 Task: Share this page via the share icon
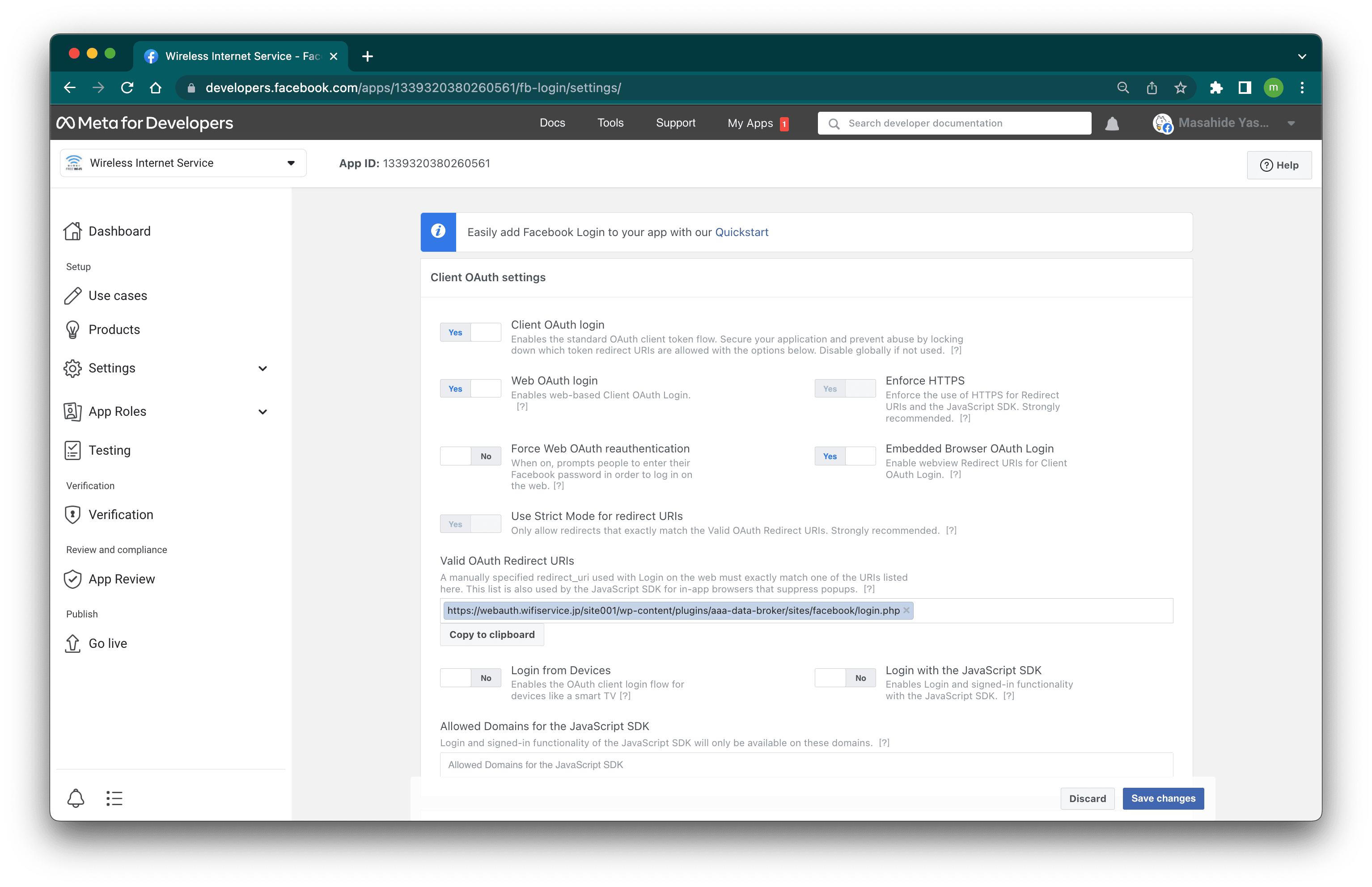(1152, 88)
